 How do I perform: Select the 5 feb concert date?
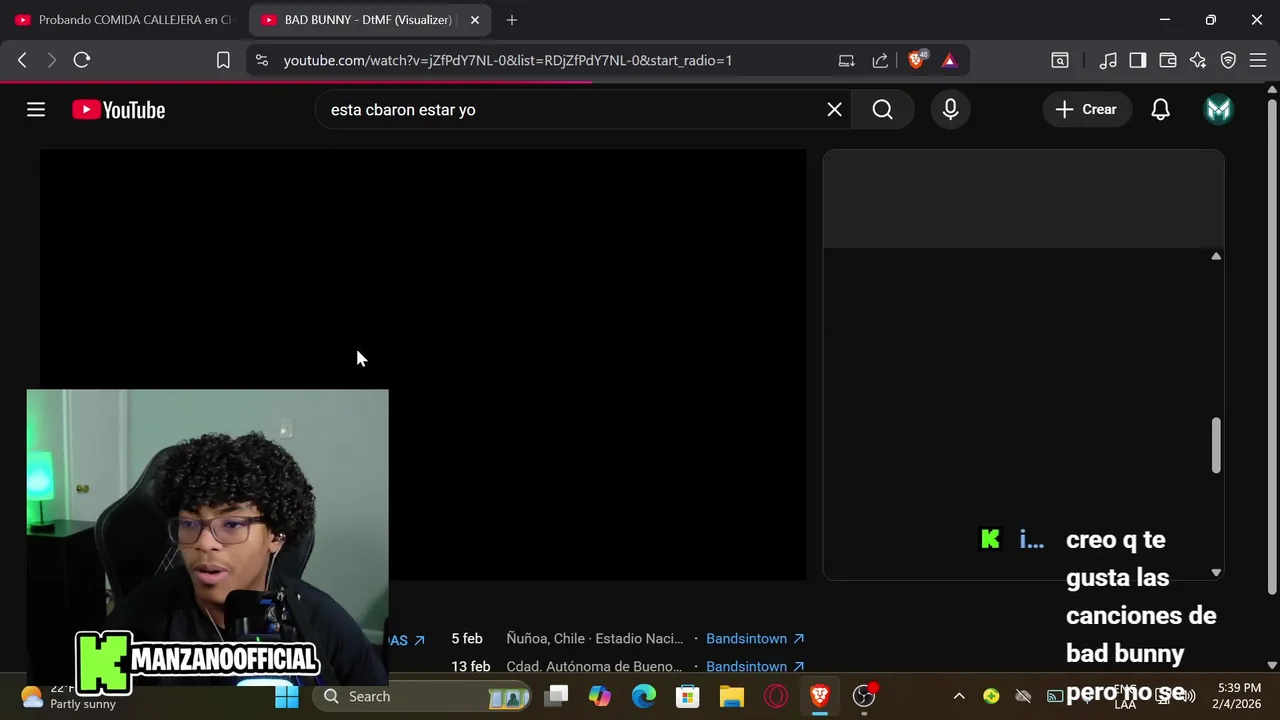pyautogui.click(x=467, y=638)
